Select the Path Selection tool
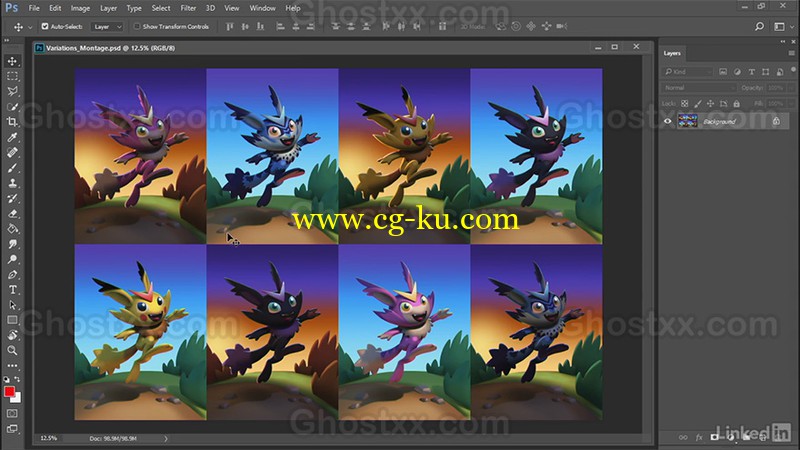 12,305
